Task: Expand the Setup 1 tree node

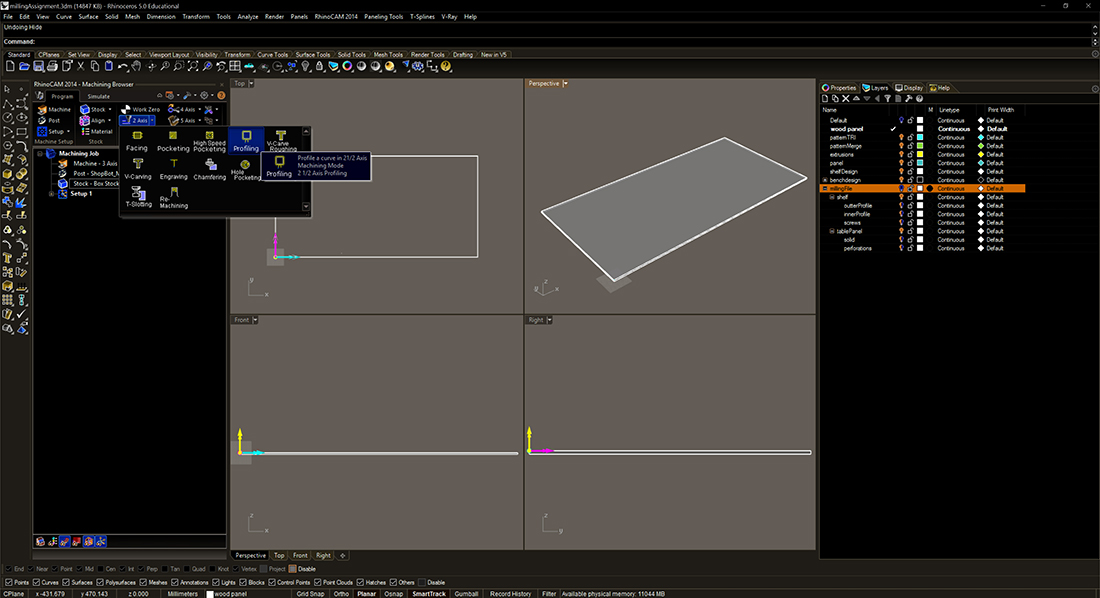Action: (51, 194)
